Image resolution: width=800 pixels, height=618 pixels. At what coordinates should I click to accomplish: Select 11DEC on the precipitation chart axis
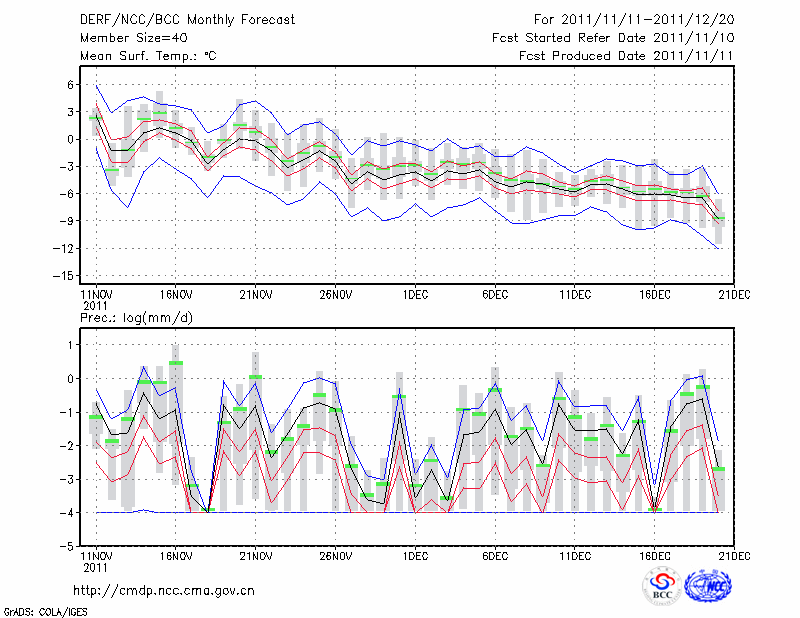575,554
